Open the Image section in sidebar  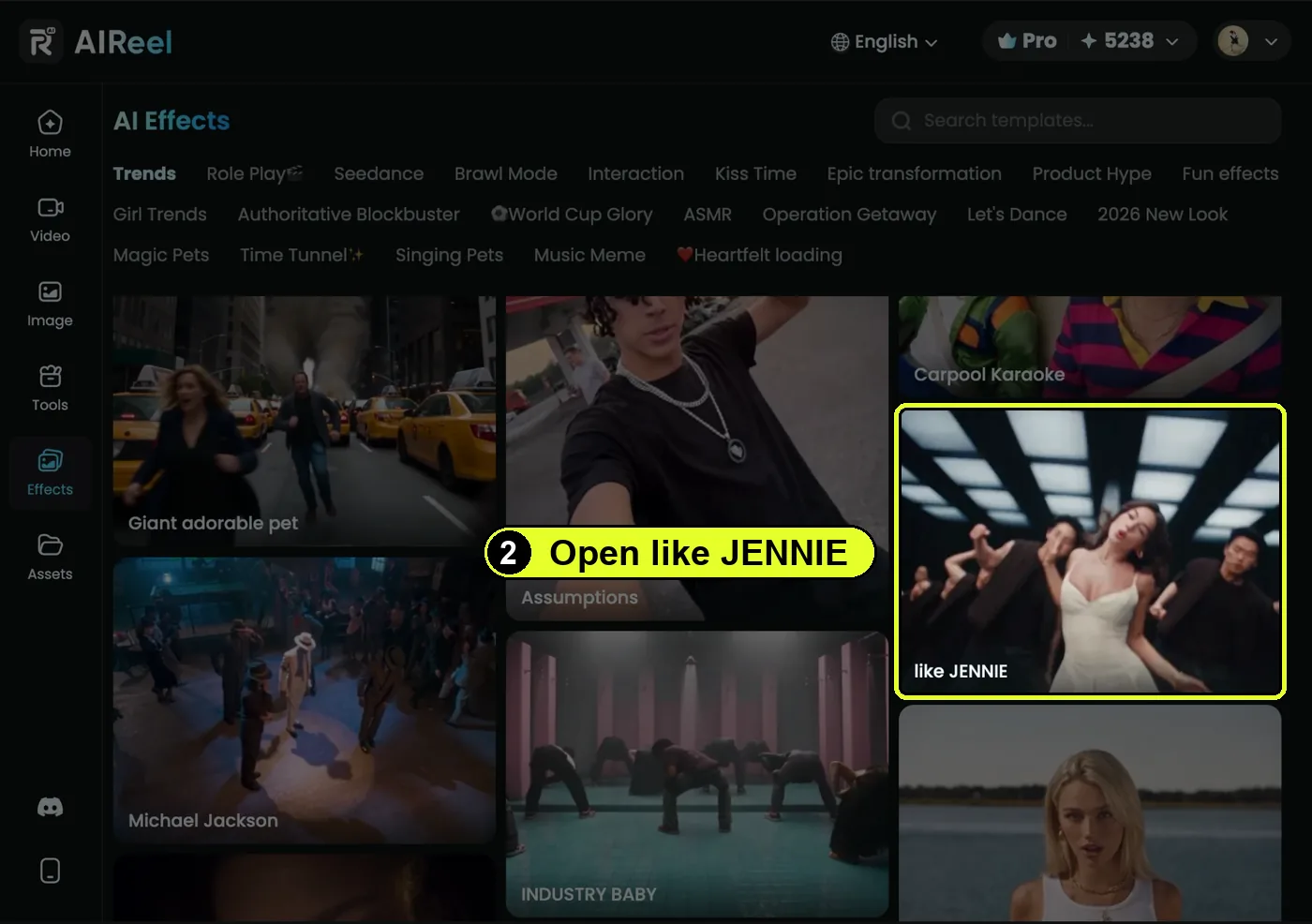point(50,304)
